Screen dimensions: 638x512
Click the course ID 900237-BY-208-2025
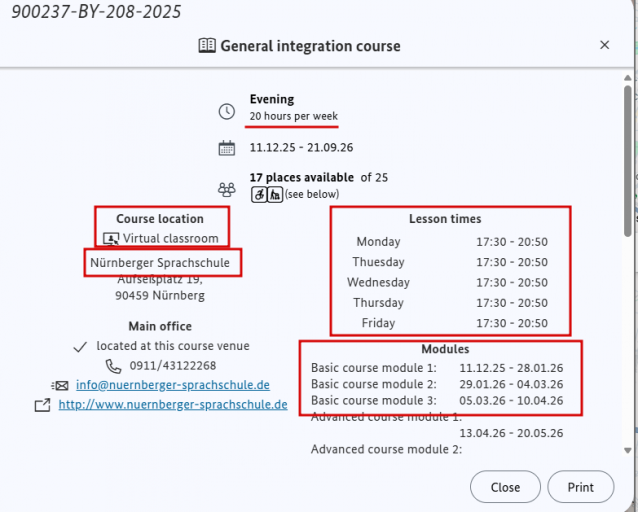click(96, 11)
